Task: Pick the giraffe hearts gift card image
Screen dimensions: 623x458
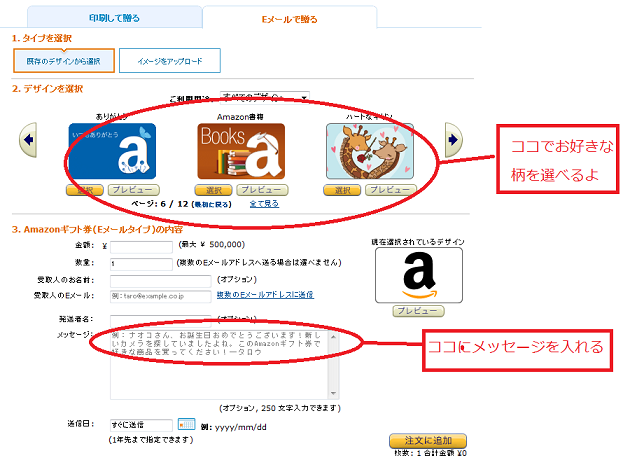Action: [x=370, y=151]
